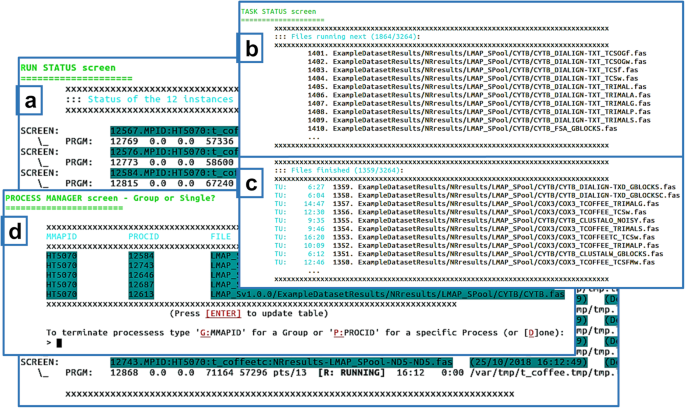Select the 'Files finished (1359/3264)' header

click(x=339, y=170)
